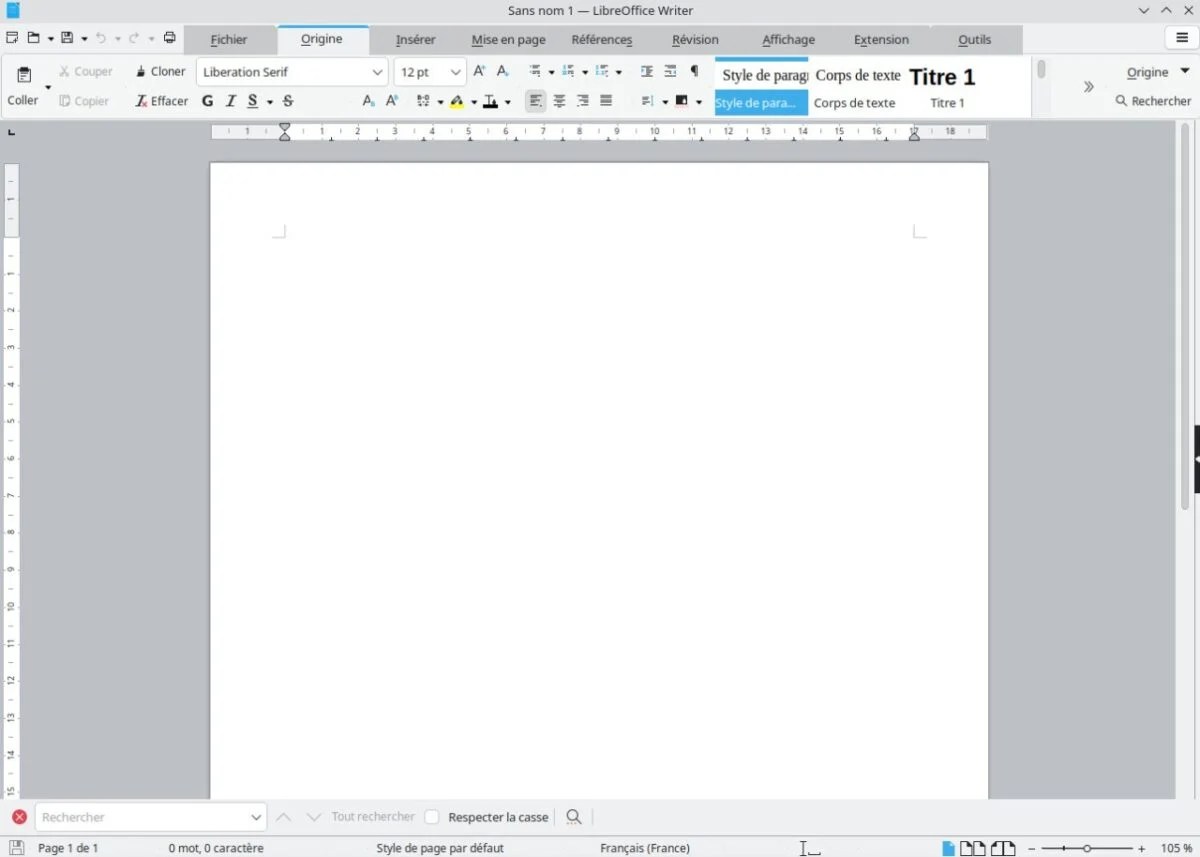Open the Fichier tab

pyautogui.click(x=229, y=40)
